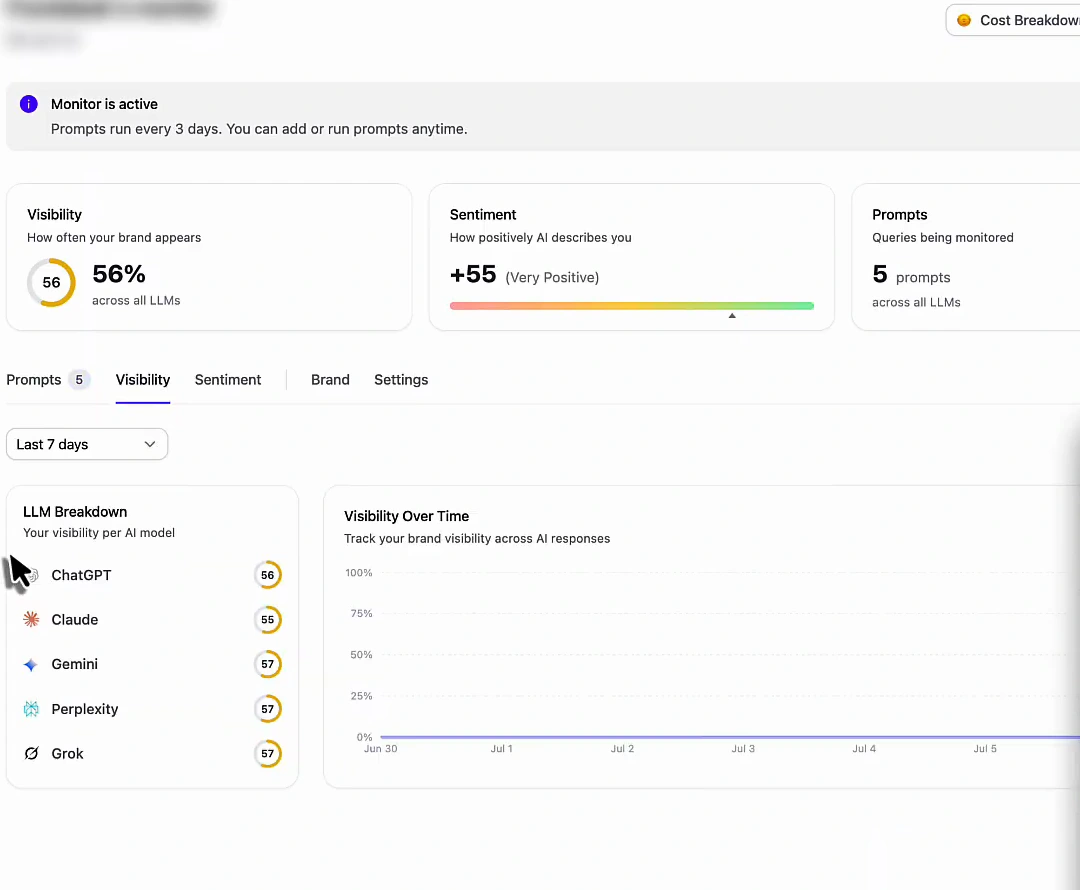Viewport: 1080px width, 890px height.
Task: Click the Perplexity score ring showing 57
Action: (x=267, y=709)
